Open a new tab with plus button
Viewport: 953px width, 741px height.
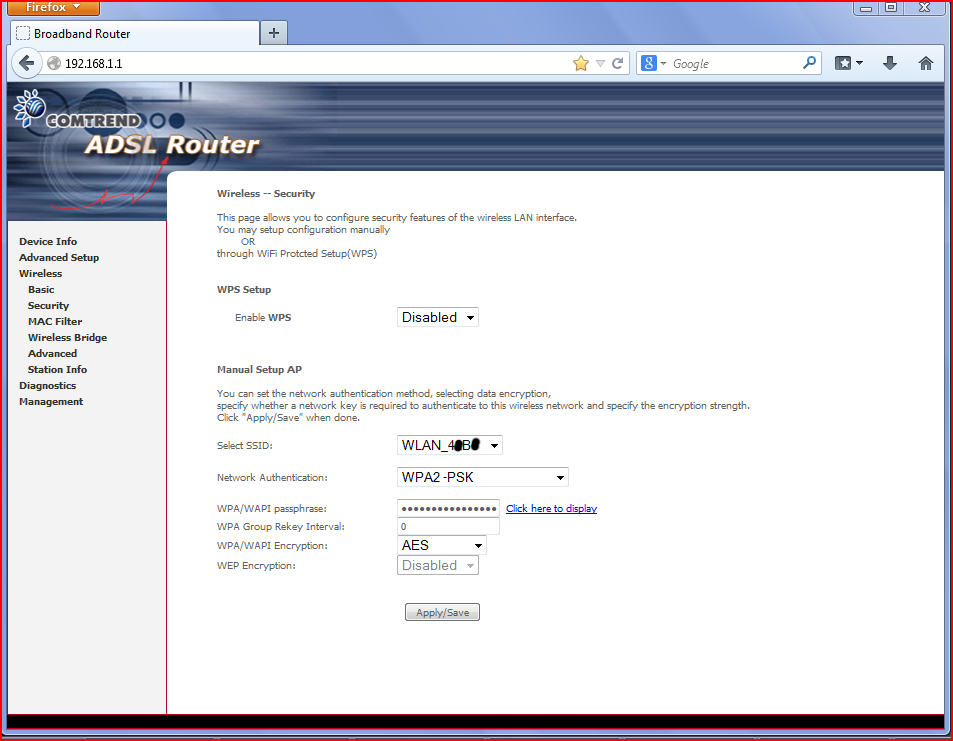pyautogui.click(x=273, y=32)
